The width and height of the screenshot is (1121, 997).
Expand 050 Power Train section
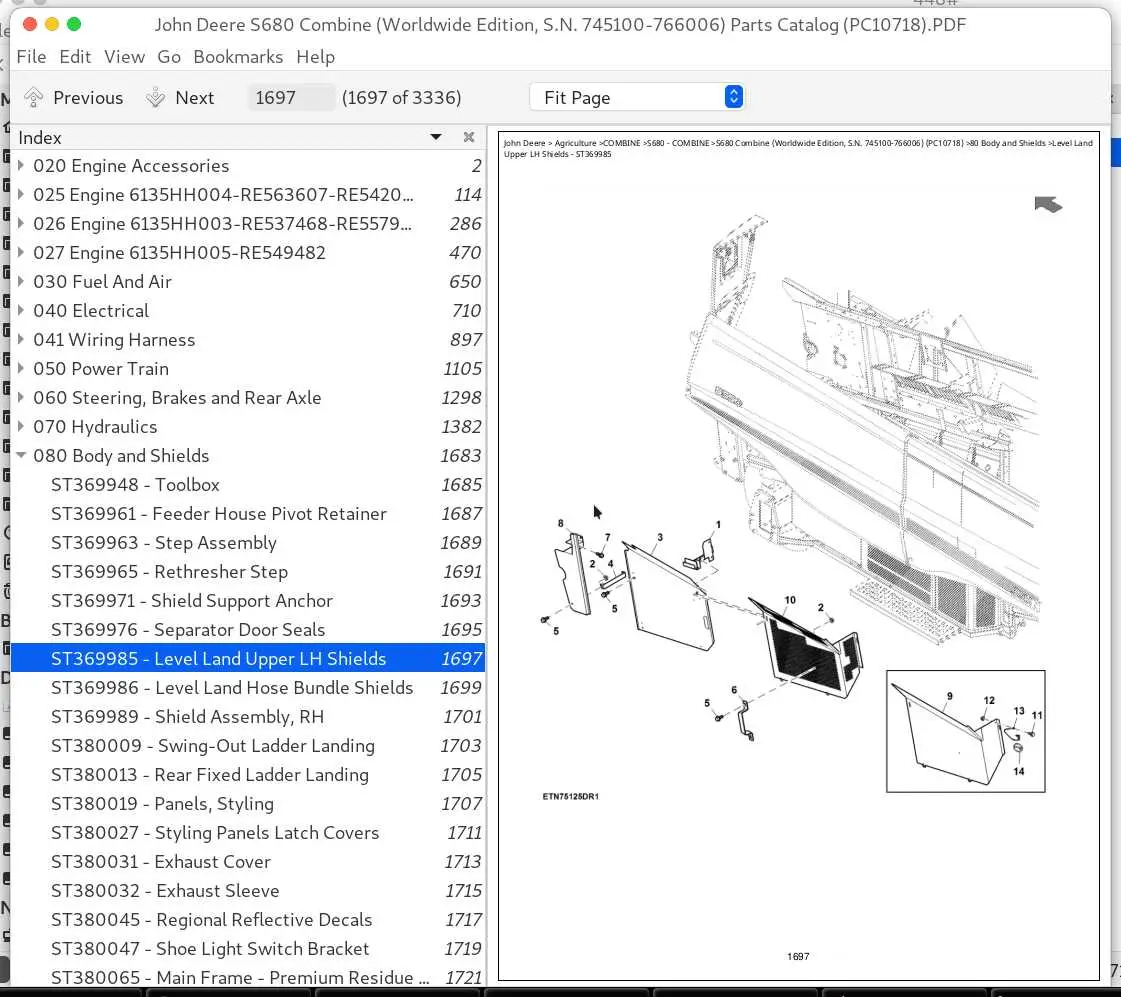(21, 369)
